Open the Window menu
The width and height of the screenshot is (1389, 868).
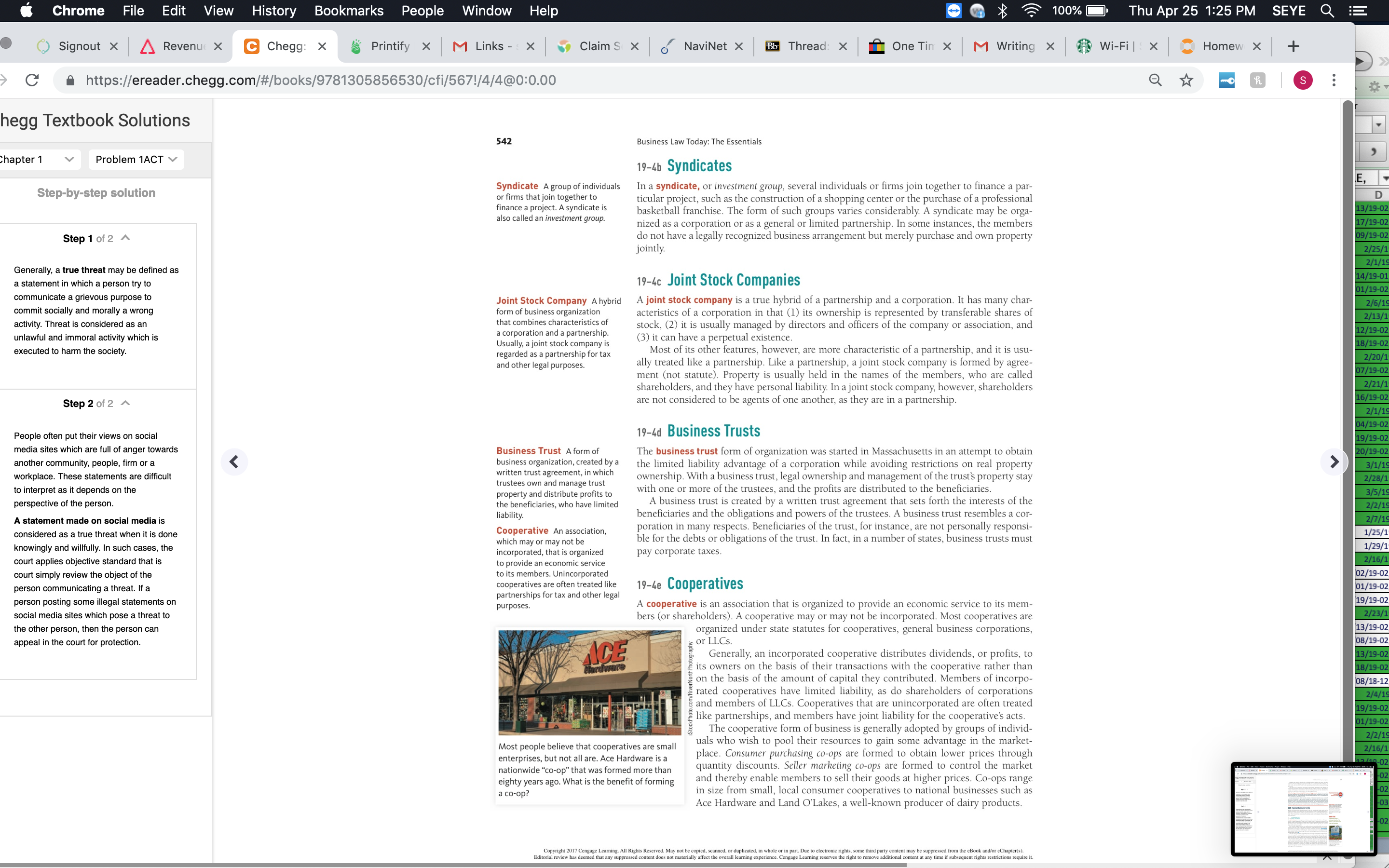[x=487, y=10]
